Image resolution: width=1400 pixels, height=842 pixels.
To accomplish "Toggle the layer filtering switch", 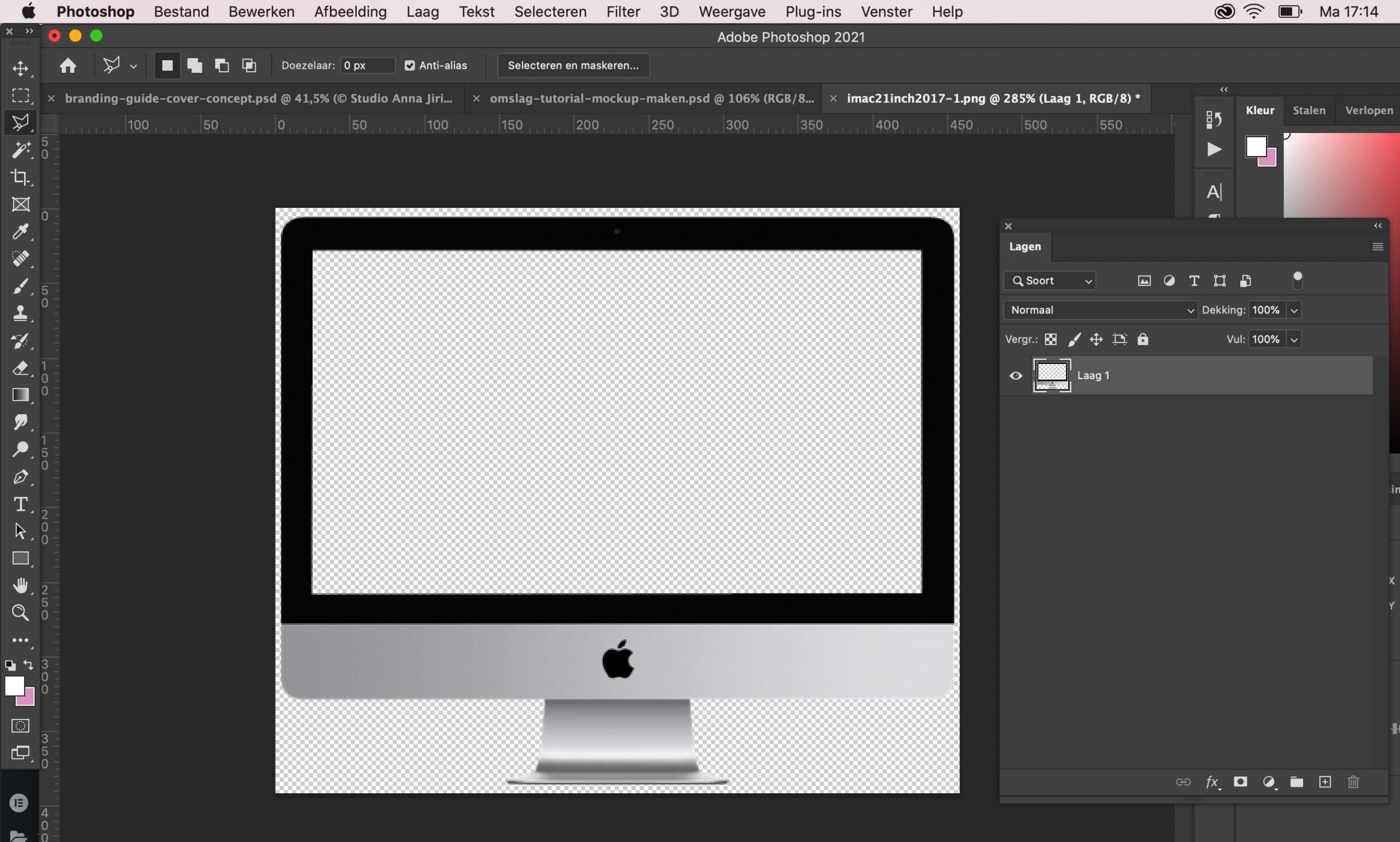I will [x=1297, y=280].
